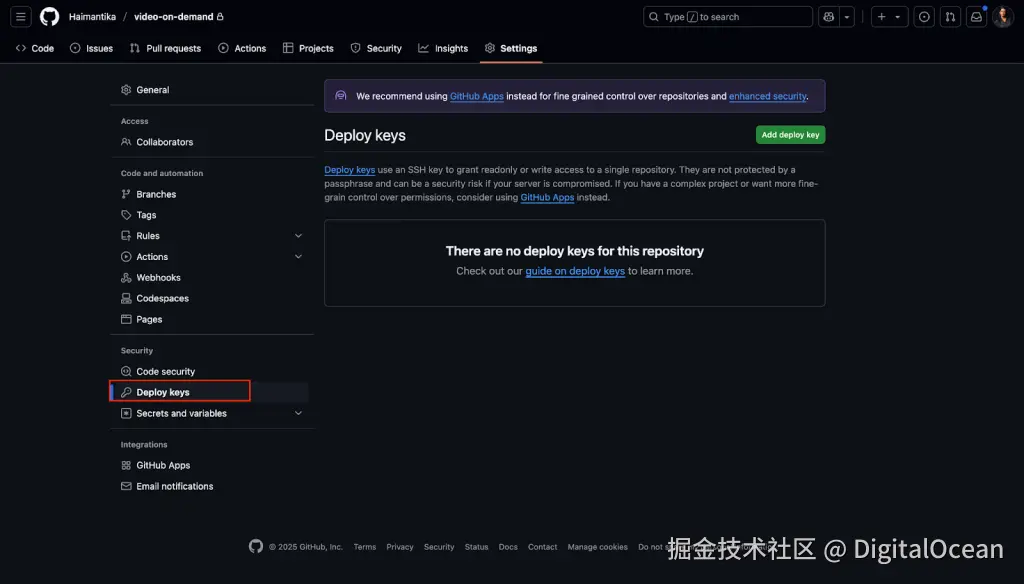Open Deploy keys link in description
1024x584 pixels.
[x=349, y=170]
